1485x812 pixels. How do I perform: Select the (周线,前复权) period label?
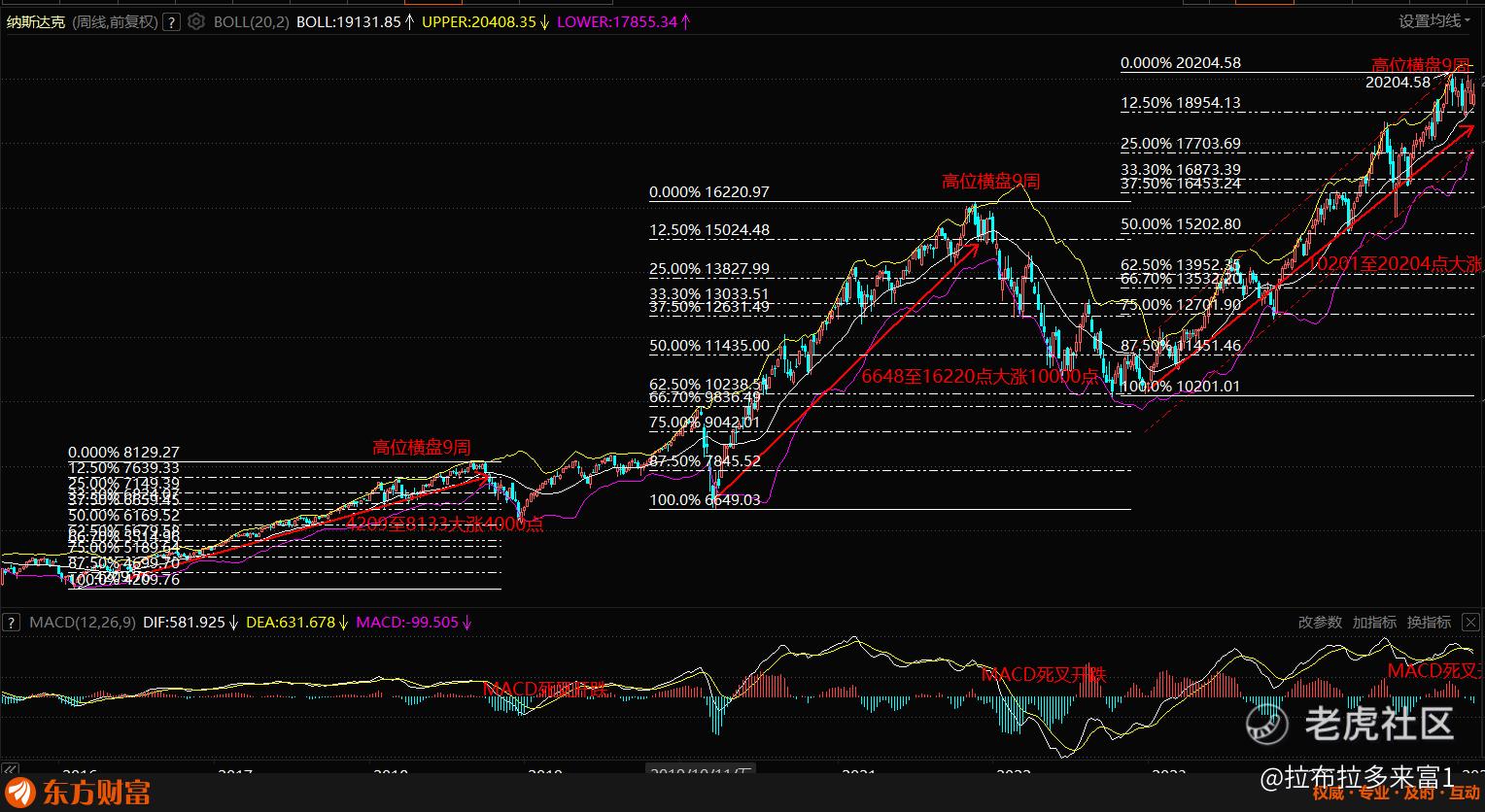click(x=113, y=21)
